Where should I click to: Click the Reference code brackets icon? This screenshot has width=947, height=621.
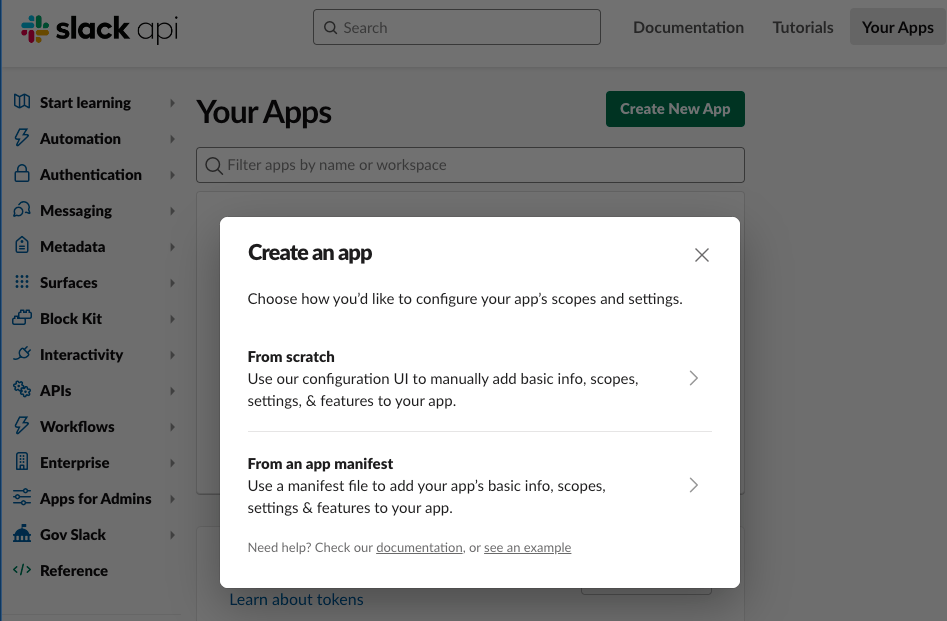[22, 570]
